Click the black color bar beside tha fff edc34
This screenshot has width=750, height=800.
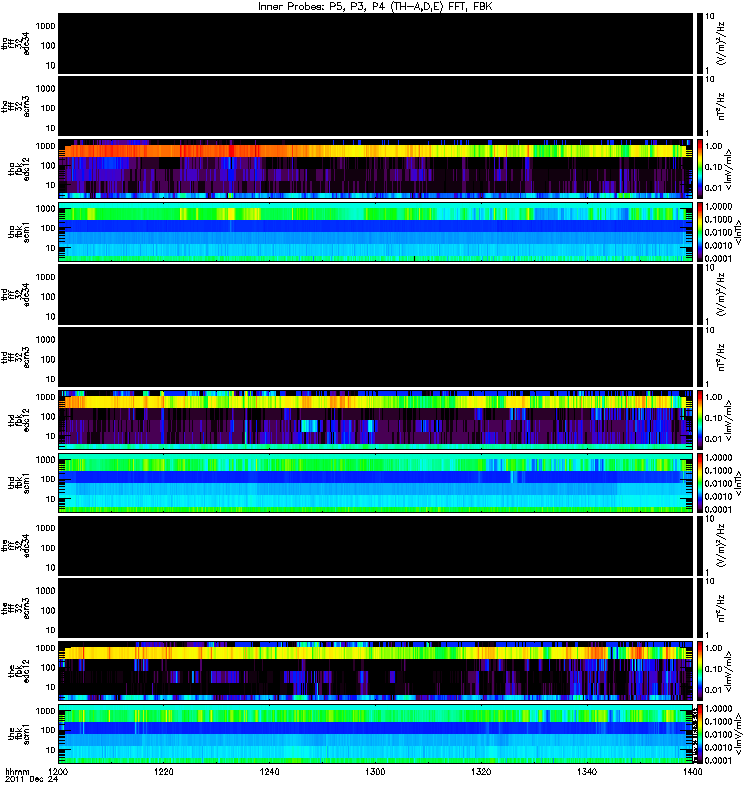point(700,43)
